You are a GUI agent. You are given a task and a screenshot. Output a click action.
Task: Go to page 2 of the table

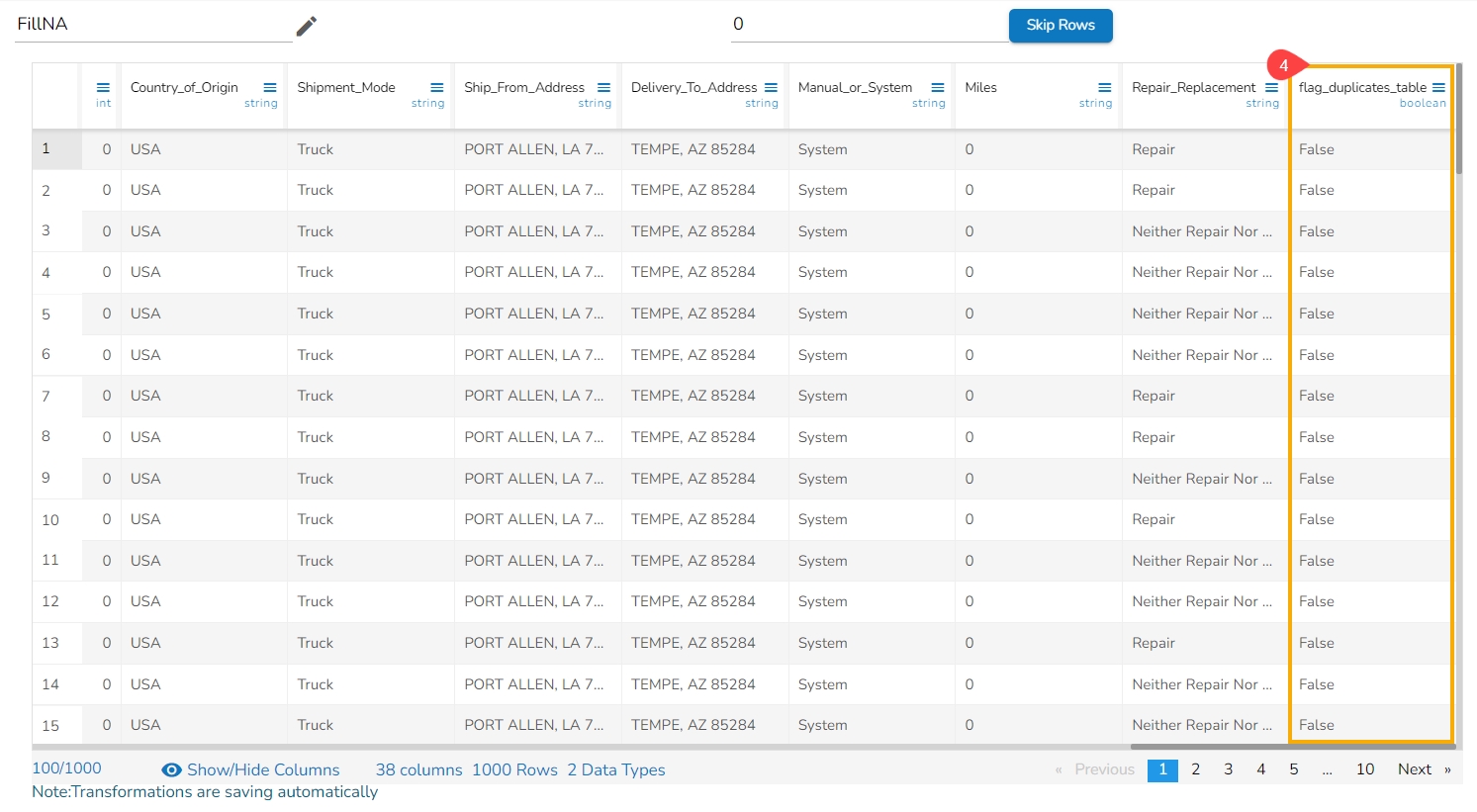click(1195, 769)
